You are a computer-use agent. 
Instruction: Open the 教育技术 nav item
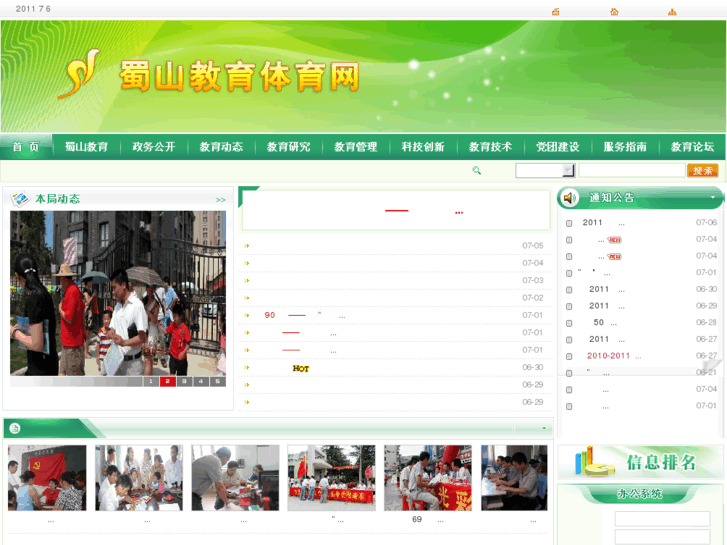click(x=490, y=147)
